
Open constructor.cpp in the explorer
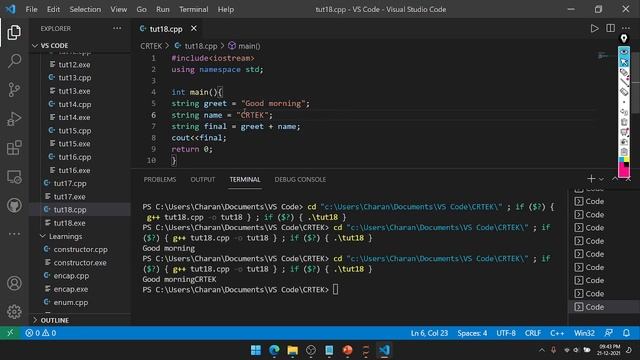80,249
